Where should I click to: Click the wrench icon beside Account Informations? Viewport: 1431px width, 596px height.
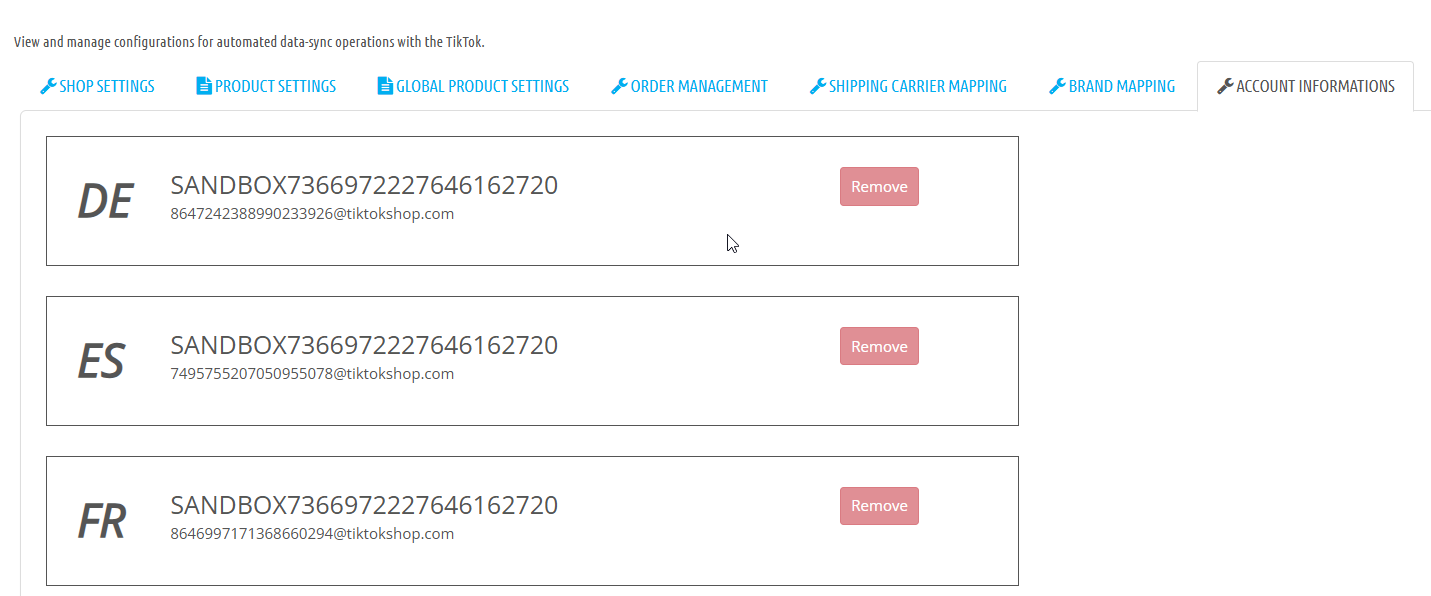1225,86
